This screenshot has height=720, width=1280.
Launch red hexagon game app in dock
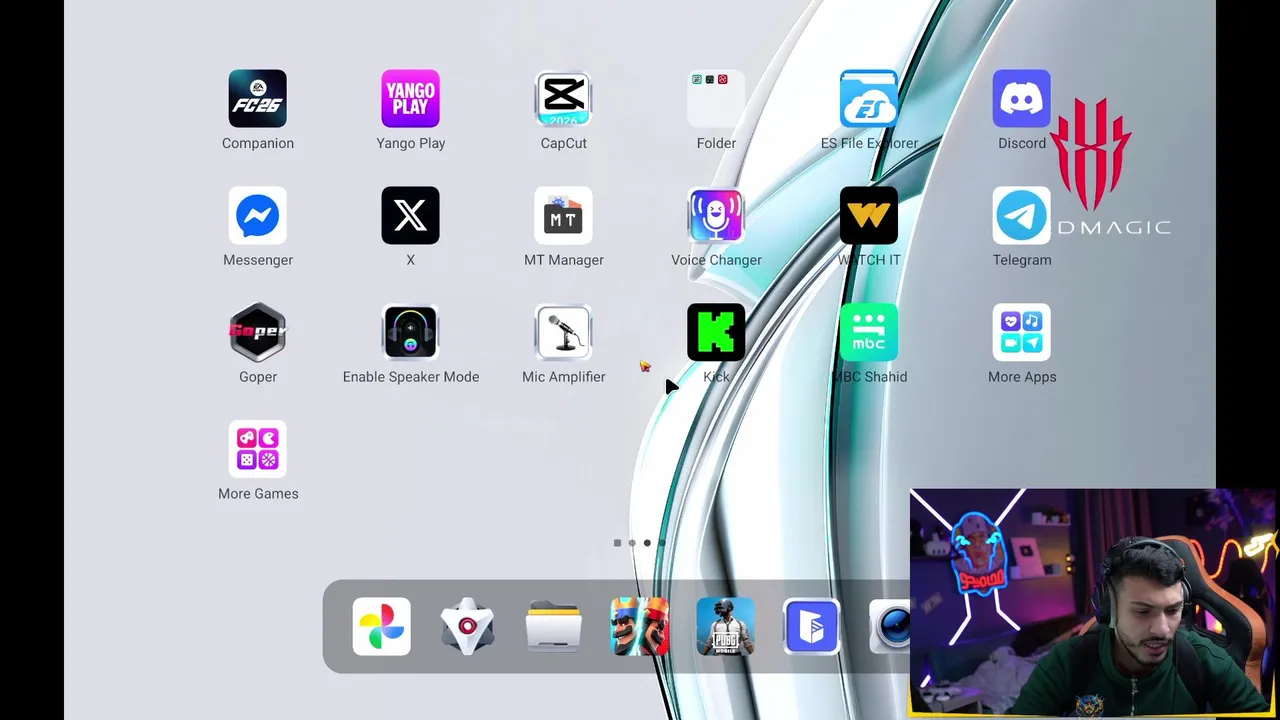(x=467, y=627)
